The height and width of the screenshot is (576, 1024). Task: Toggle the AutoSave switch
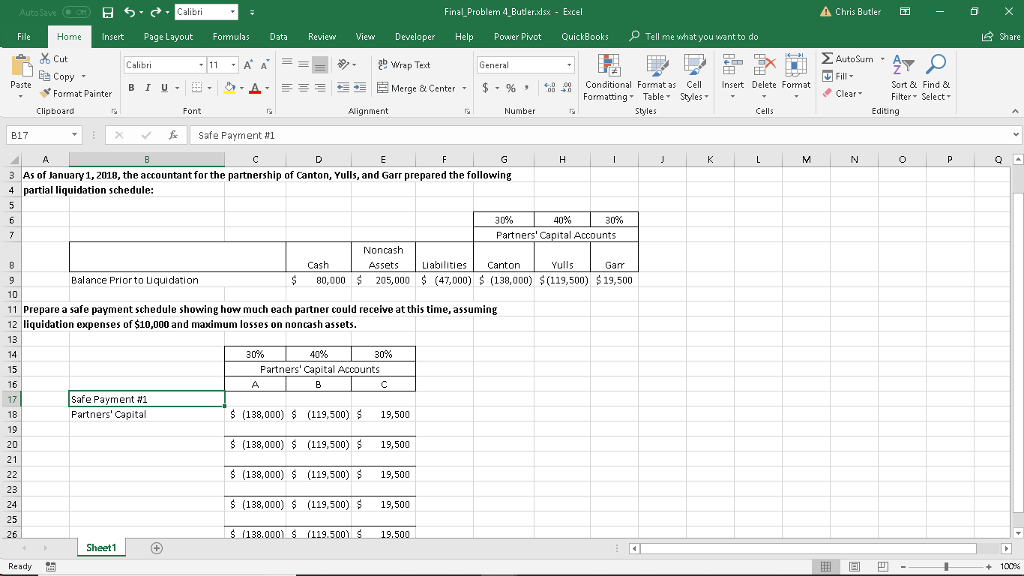tap(76, 12)
